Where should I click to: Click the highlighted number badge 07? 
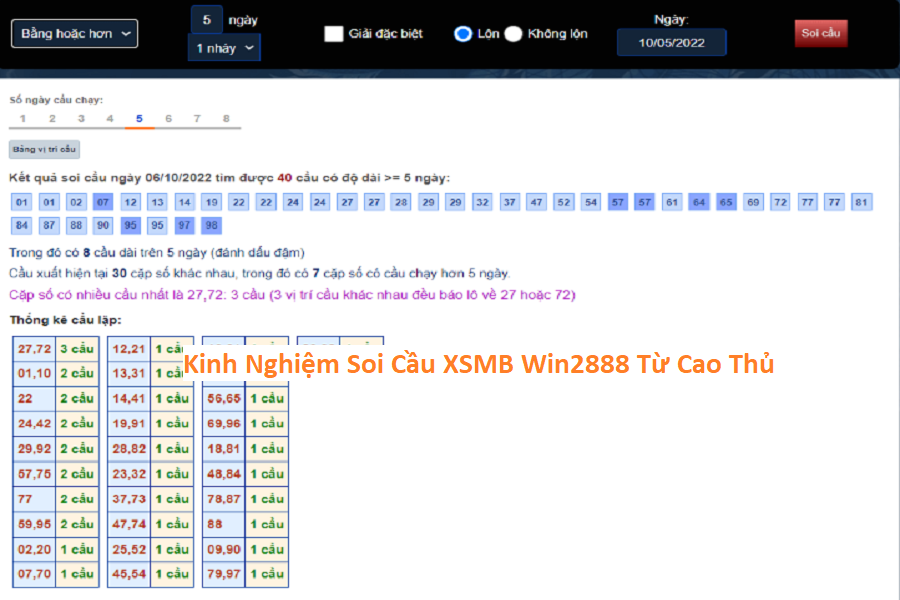(103, 202)
